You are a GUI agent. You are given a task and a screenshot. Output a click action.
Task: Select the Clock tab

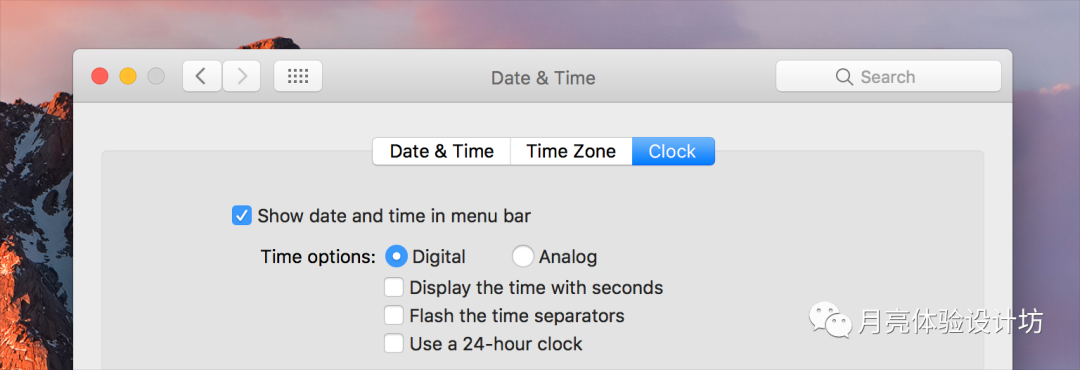(x=673, y=152)
